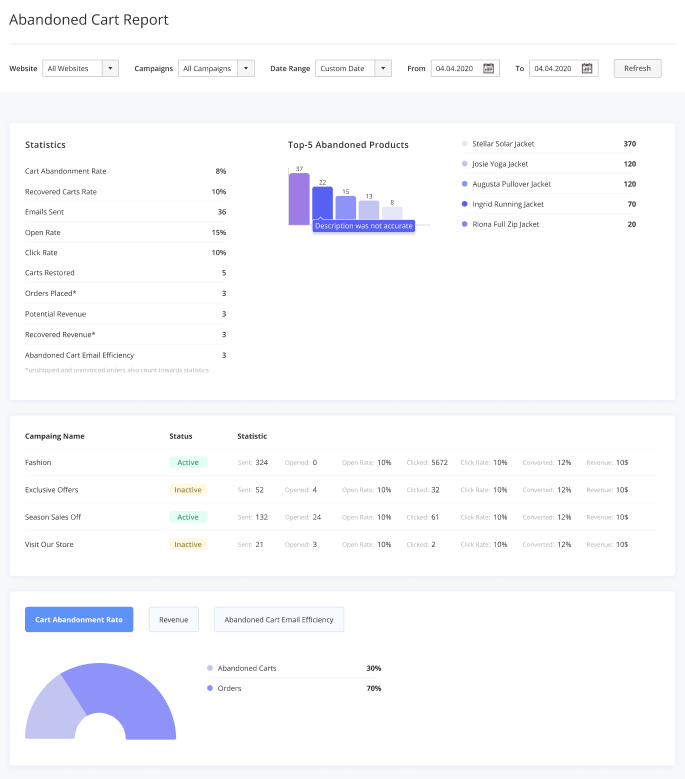Click the Recovered Carts Rate row
The image size is (685, 779).
(x=126, y=191)
